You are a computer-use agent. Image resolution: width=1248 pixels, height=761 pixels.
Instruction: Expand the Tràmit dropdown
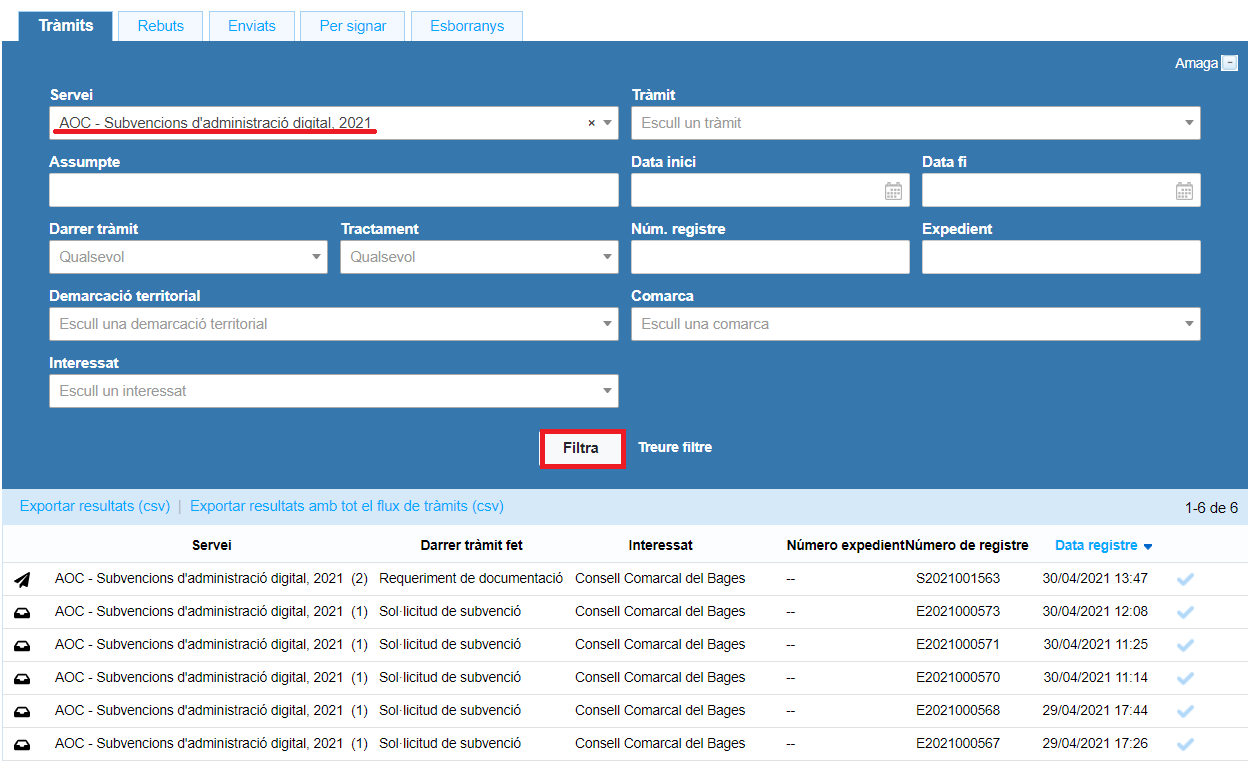(915, 123)
